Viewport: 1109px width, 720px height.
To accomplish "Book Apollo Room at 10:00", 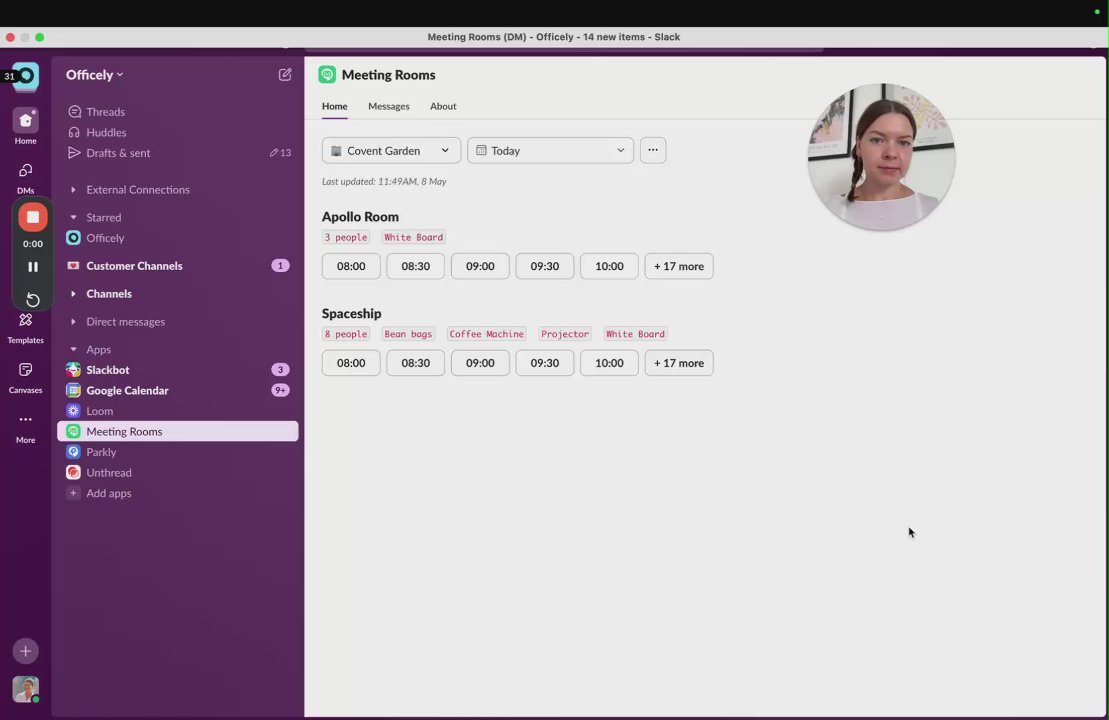I will click(x=609, y=266).
